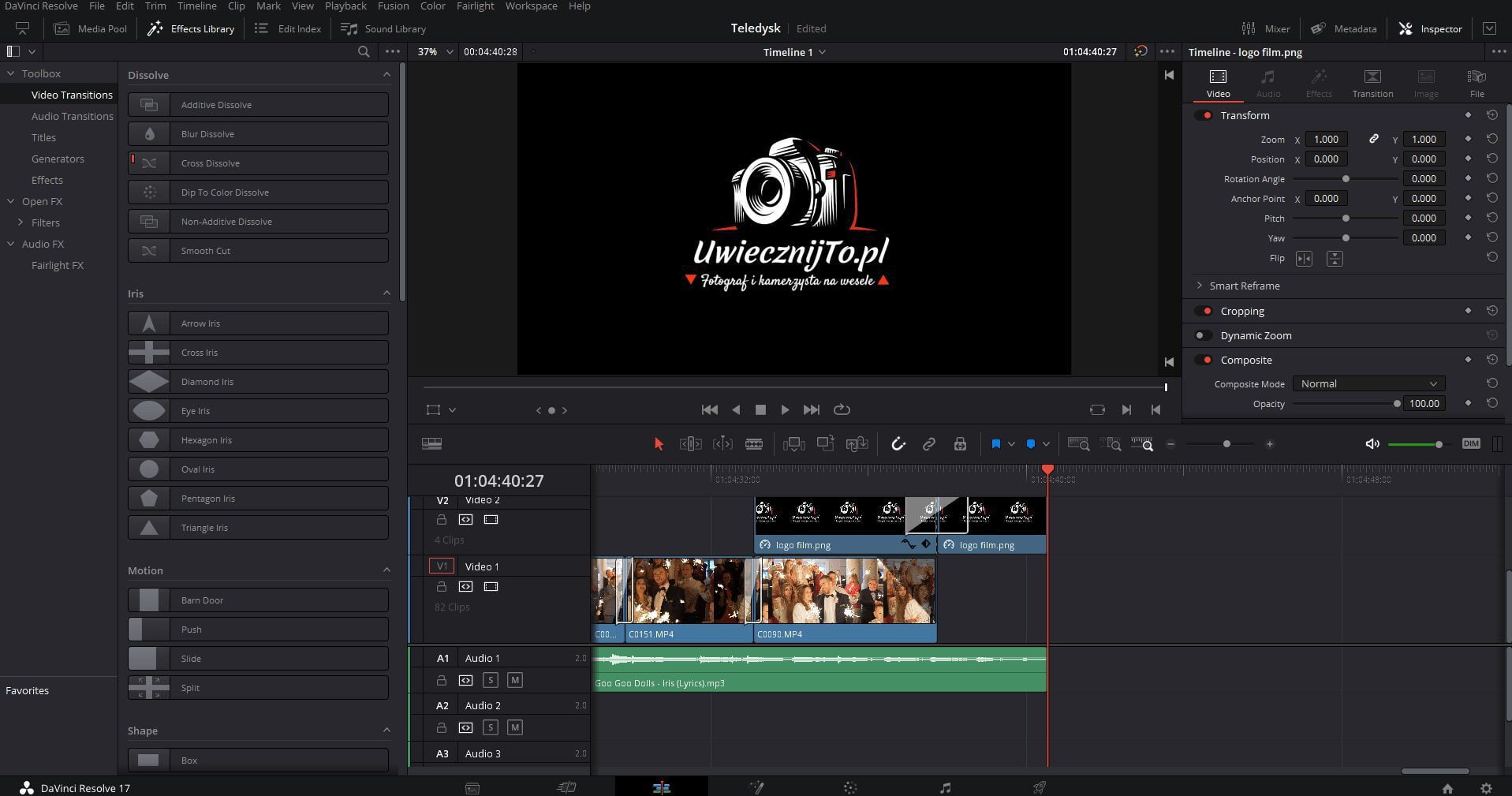The height and width of the screenshot is (796, 1512).
Task: Open the Composite Mode dropdown
Action: coord(1368,384)
